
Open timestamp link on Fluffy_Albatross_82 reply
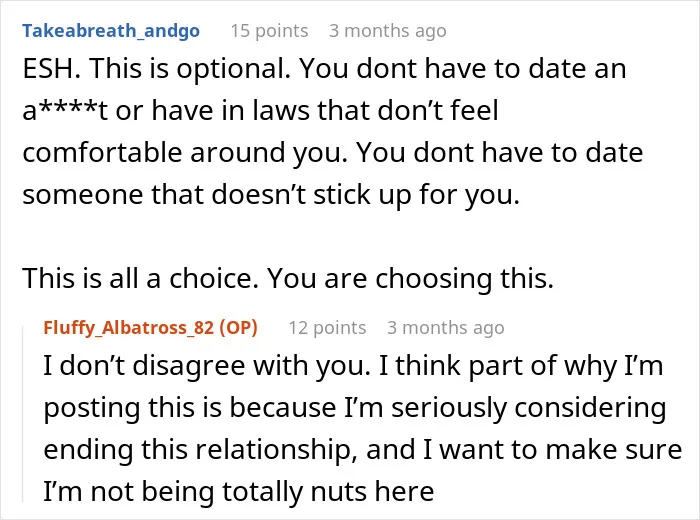(446, 328)
